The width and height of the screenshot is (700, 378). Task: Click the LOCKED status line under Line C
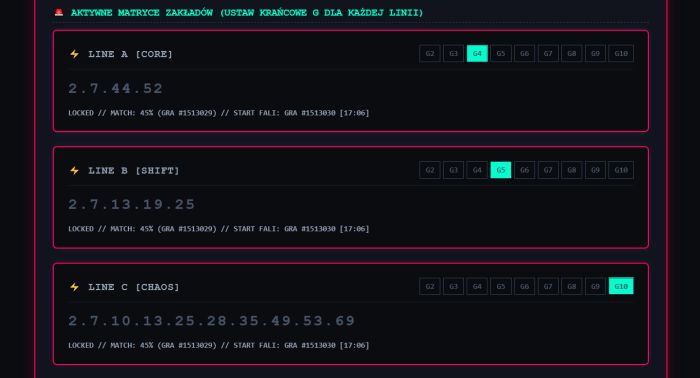tap(219, 345)
